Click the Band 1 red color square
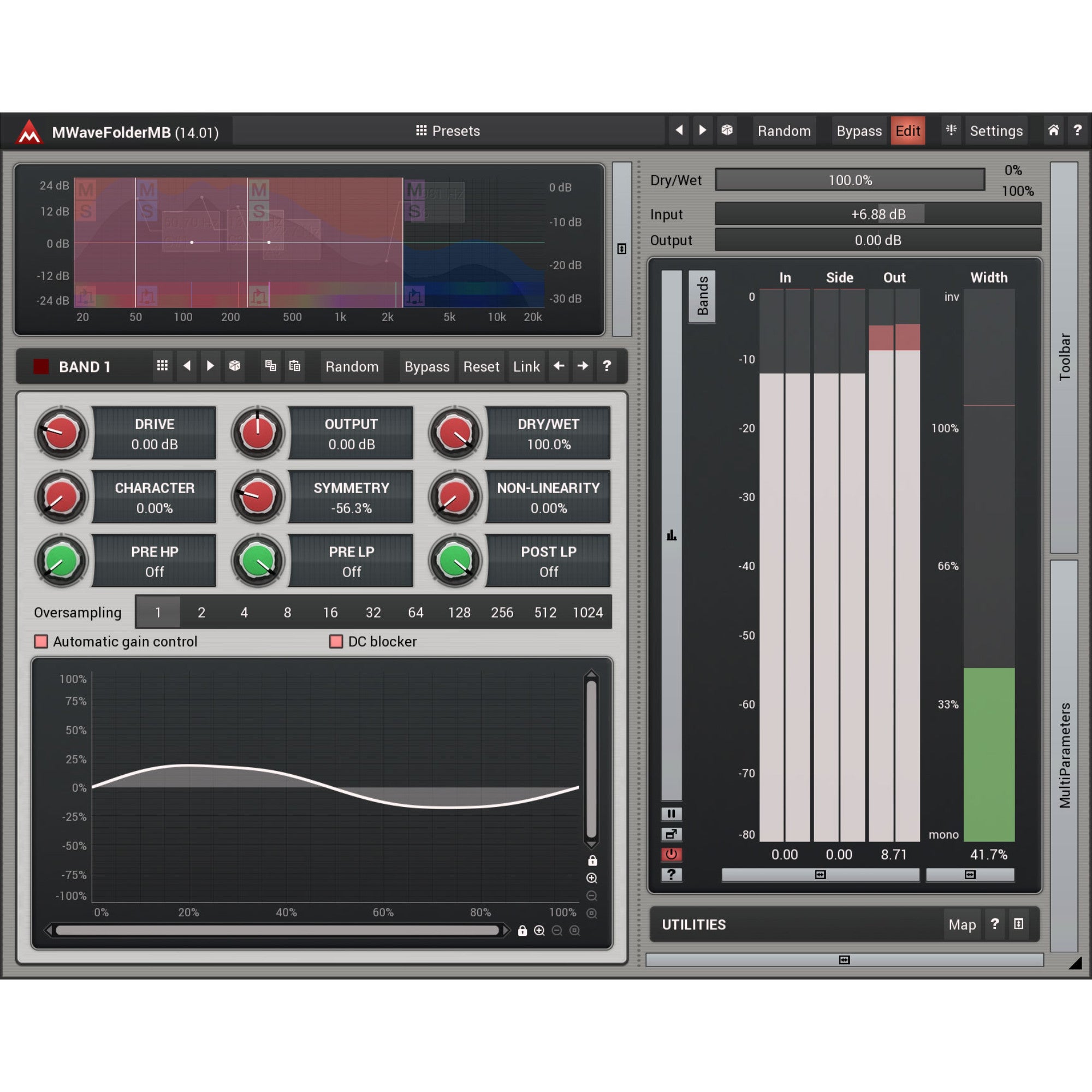The width and height of the screenshot is (1092, 1092). pyautogui.click(x=41, y=366)
